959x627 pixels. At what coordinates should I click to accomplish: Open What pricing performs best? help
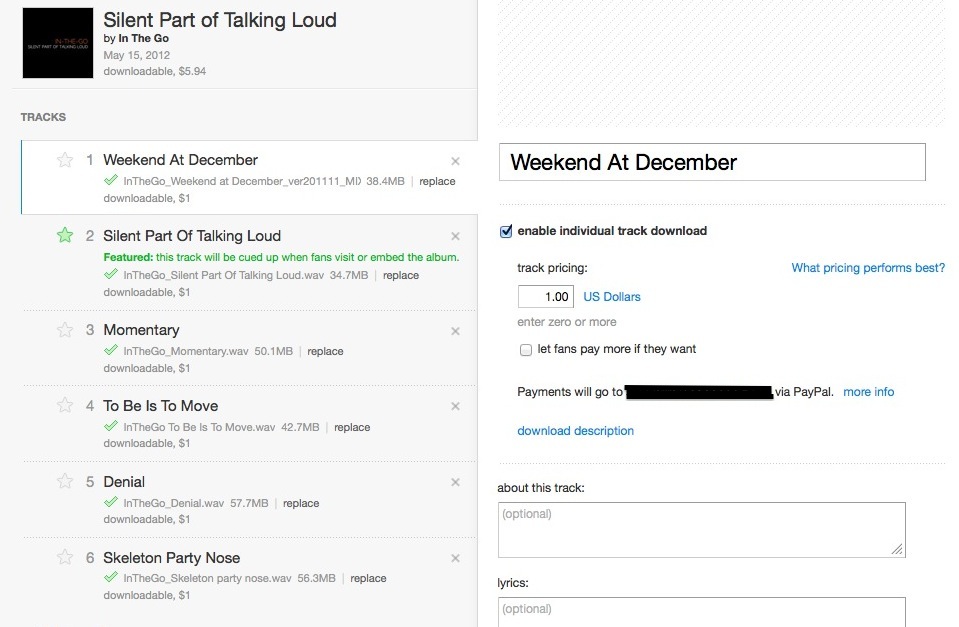coord(867,268)
